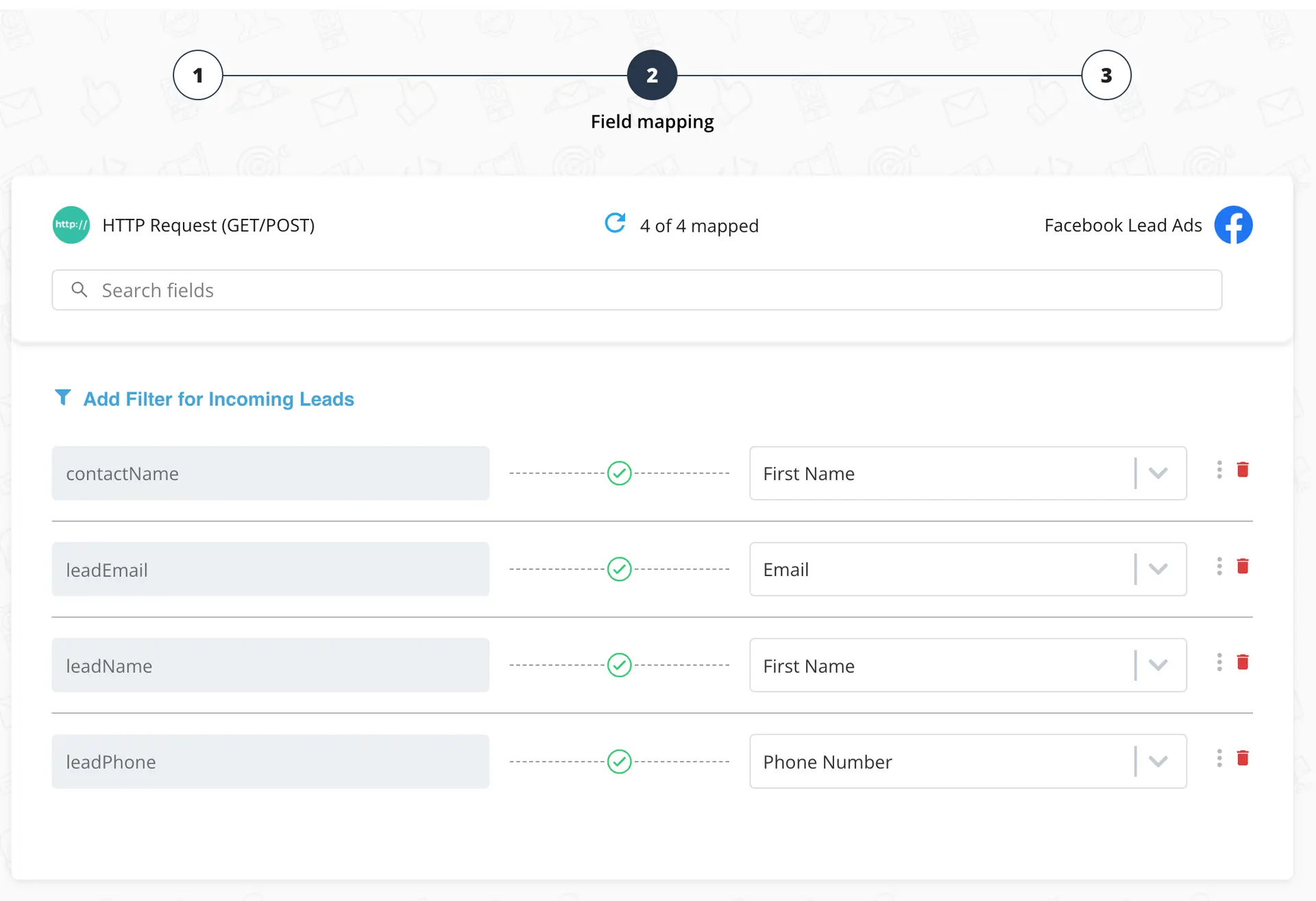Click the leadEmail mapped check indicator
This screenshot has height=901, width=1316.
point(619,569)
